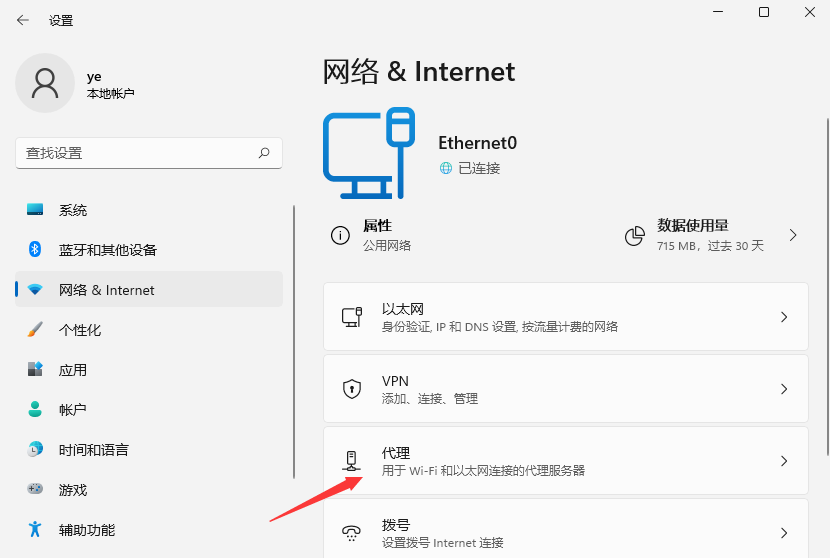
Task: Click the pie chart icon for 数据使用量
Action: (635, 236)
